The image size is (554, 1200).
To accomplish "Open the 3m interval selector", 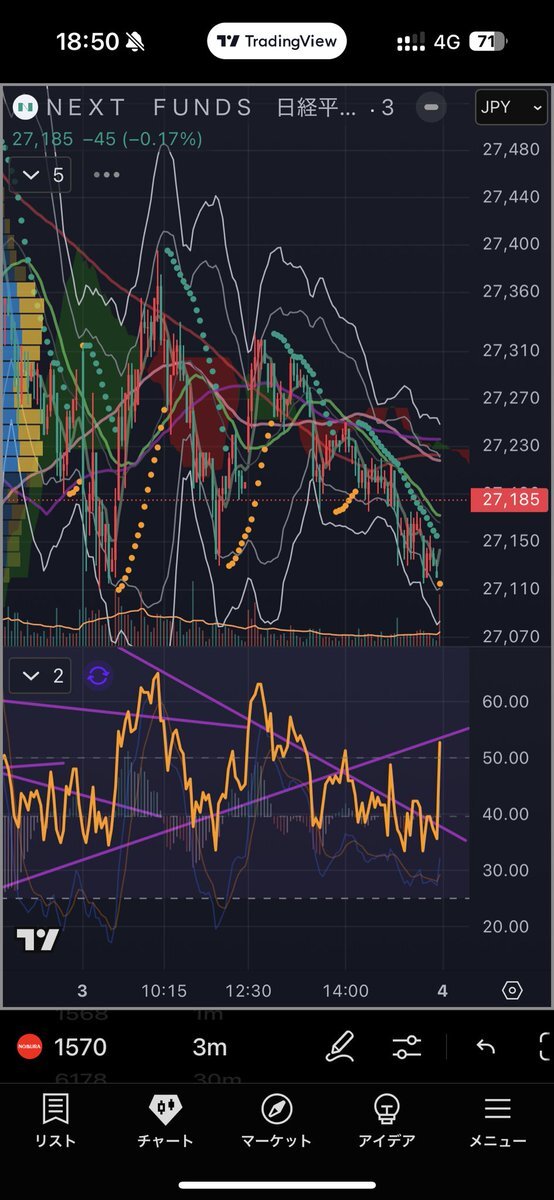I will [x=209, y=1047].
